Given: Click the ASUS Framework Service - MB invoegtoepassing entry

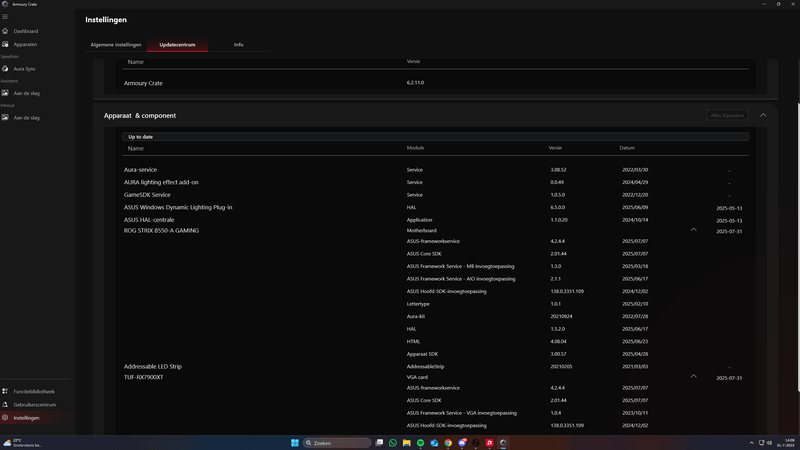Looking at the screenshot, I should 460,266.
